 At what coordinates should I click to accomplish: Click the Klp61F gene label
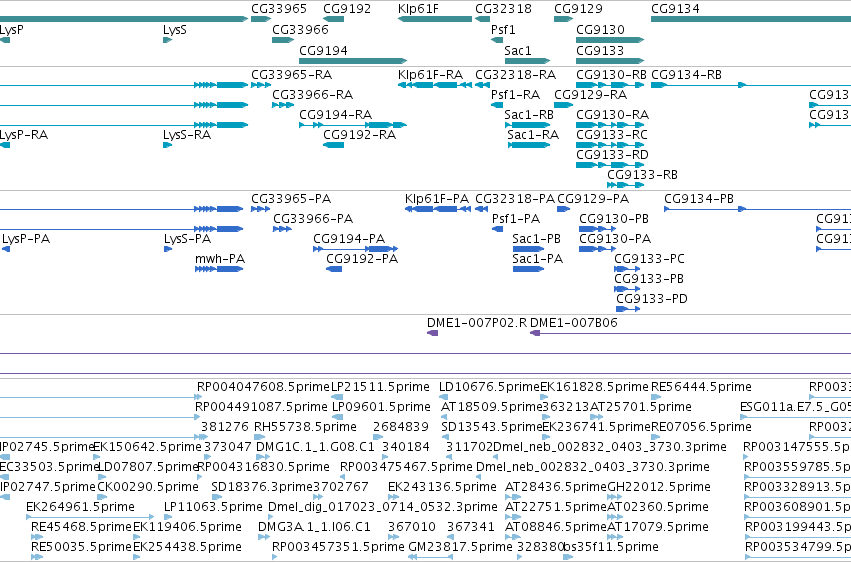(418, 9)
